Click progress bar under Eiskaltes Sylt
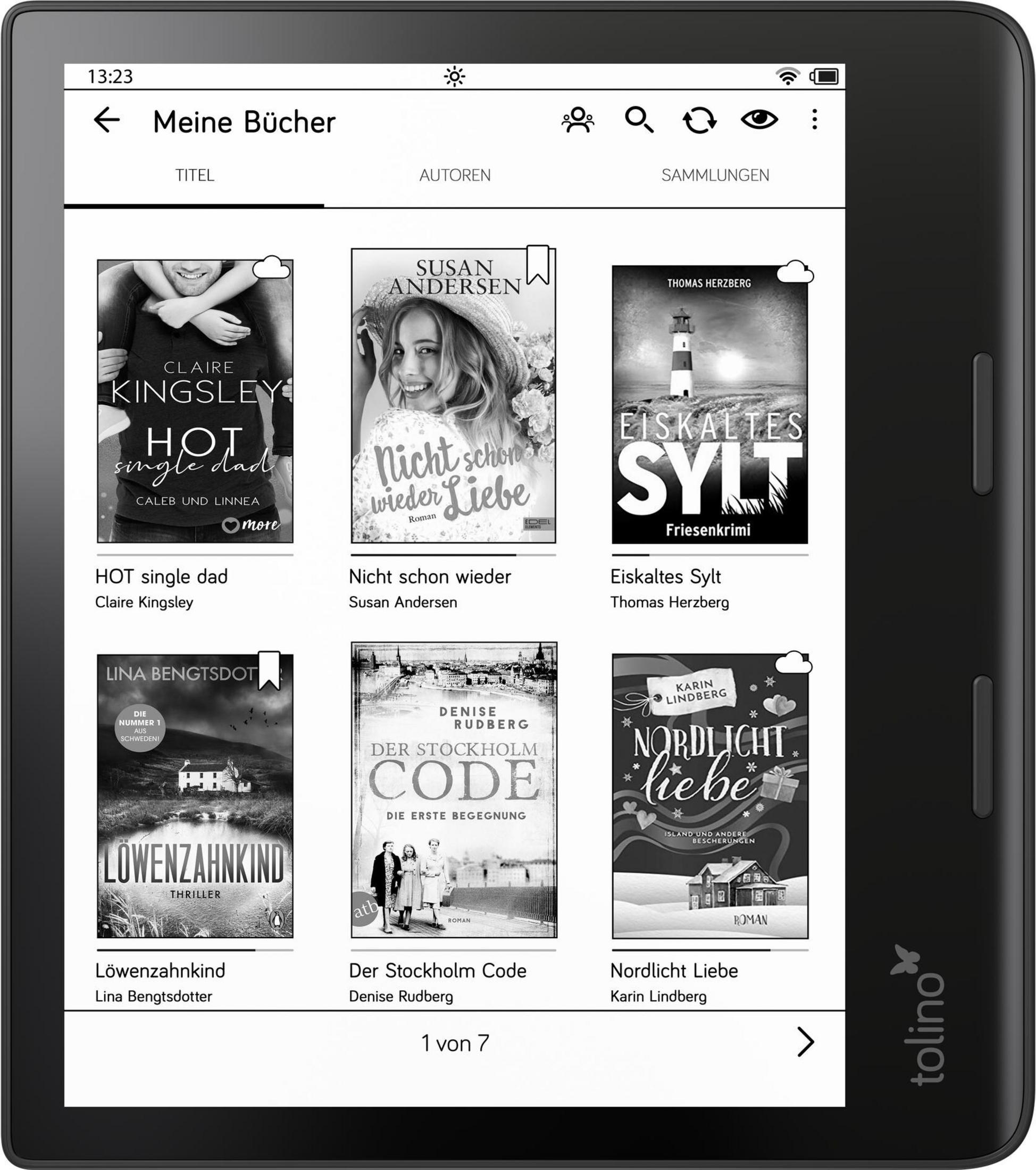The height and width of the screenshot is (1170, 1036). point(710,555)
